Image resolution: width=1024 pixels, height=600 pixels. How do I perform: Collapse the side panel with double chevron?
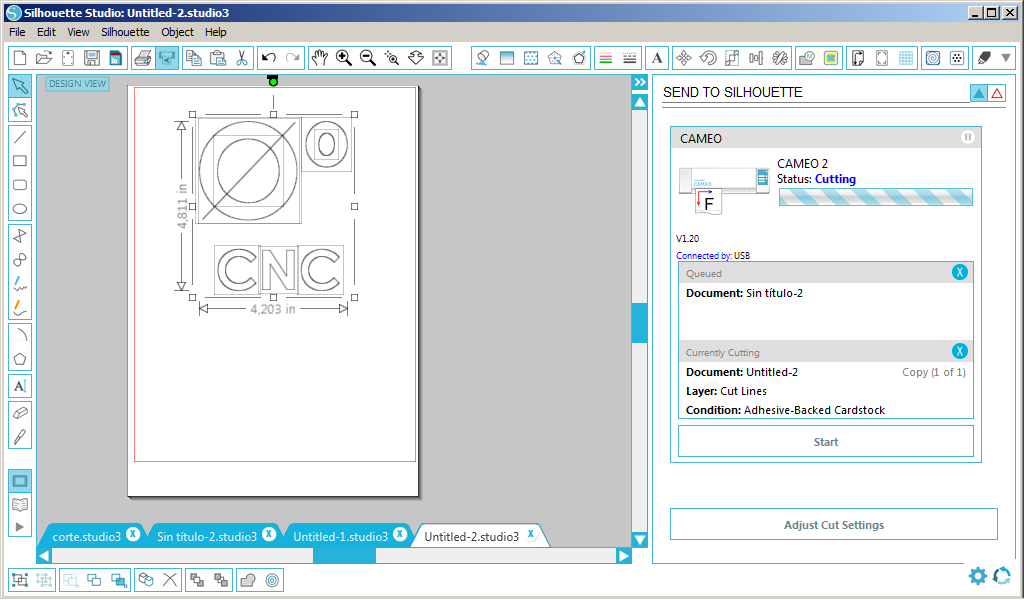[639, 82]
